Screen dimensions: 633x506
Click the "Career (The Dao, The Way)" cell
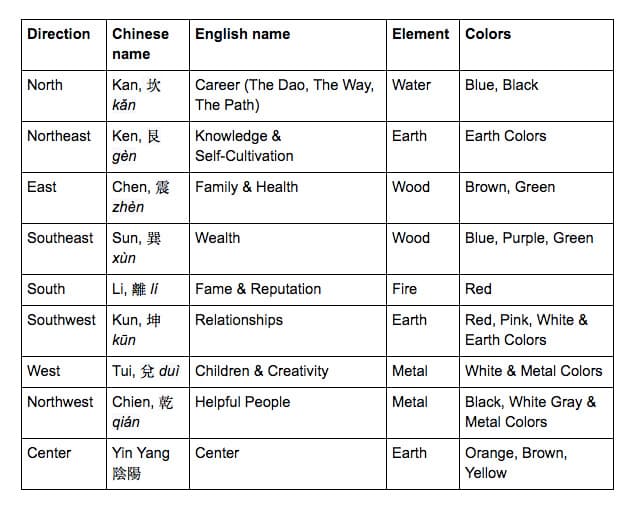click(284, 95)
